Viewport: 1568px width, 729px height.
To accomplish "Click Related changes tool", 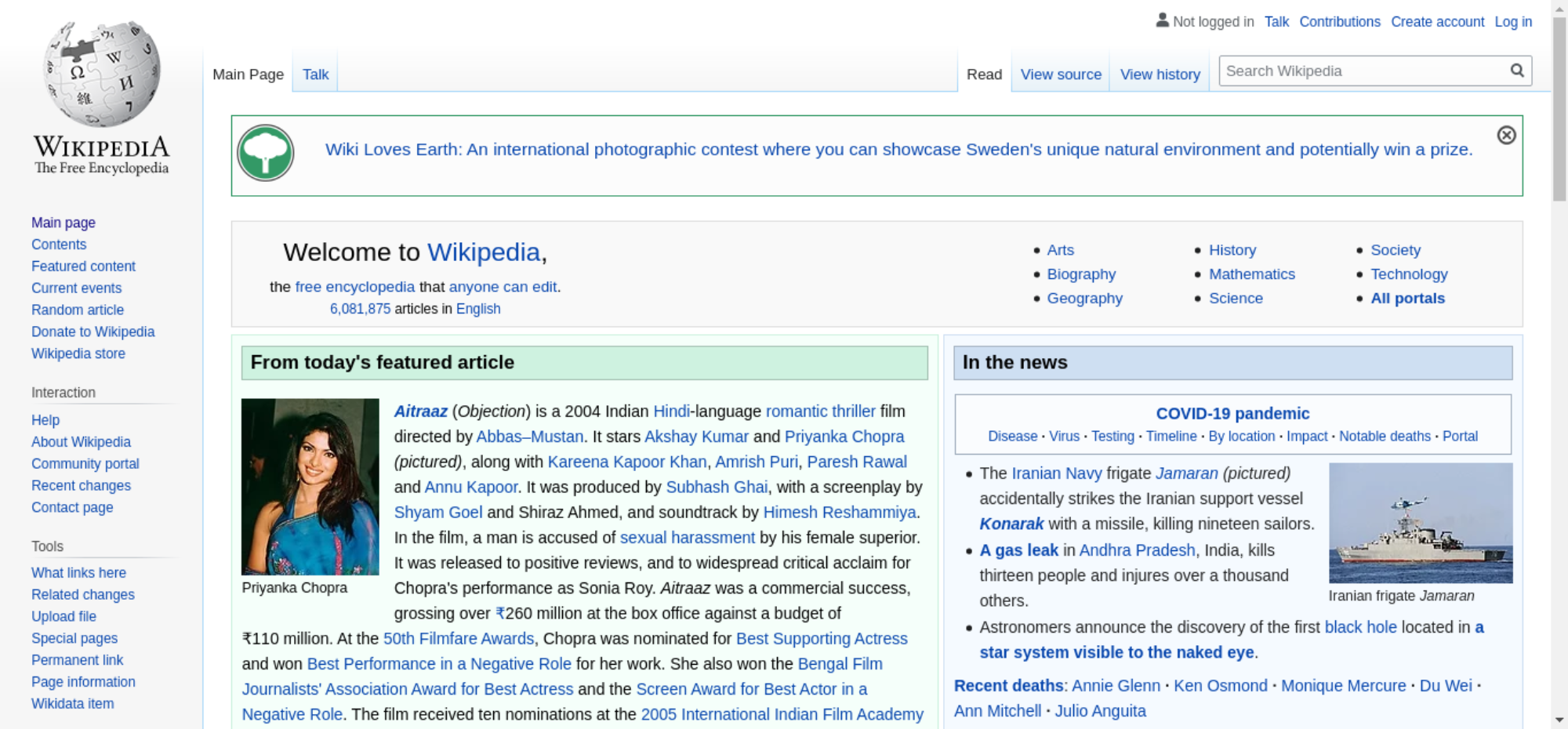I will [82, 595].
